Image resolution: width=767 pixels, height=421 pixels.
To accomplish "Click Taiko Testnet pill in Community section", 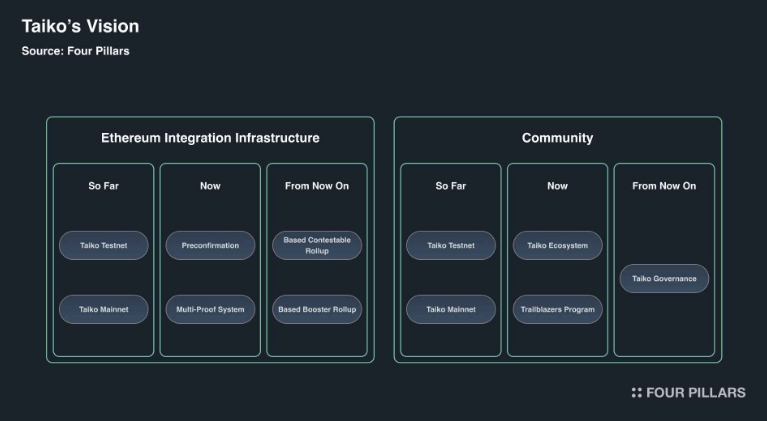I will tap(451, 245).
